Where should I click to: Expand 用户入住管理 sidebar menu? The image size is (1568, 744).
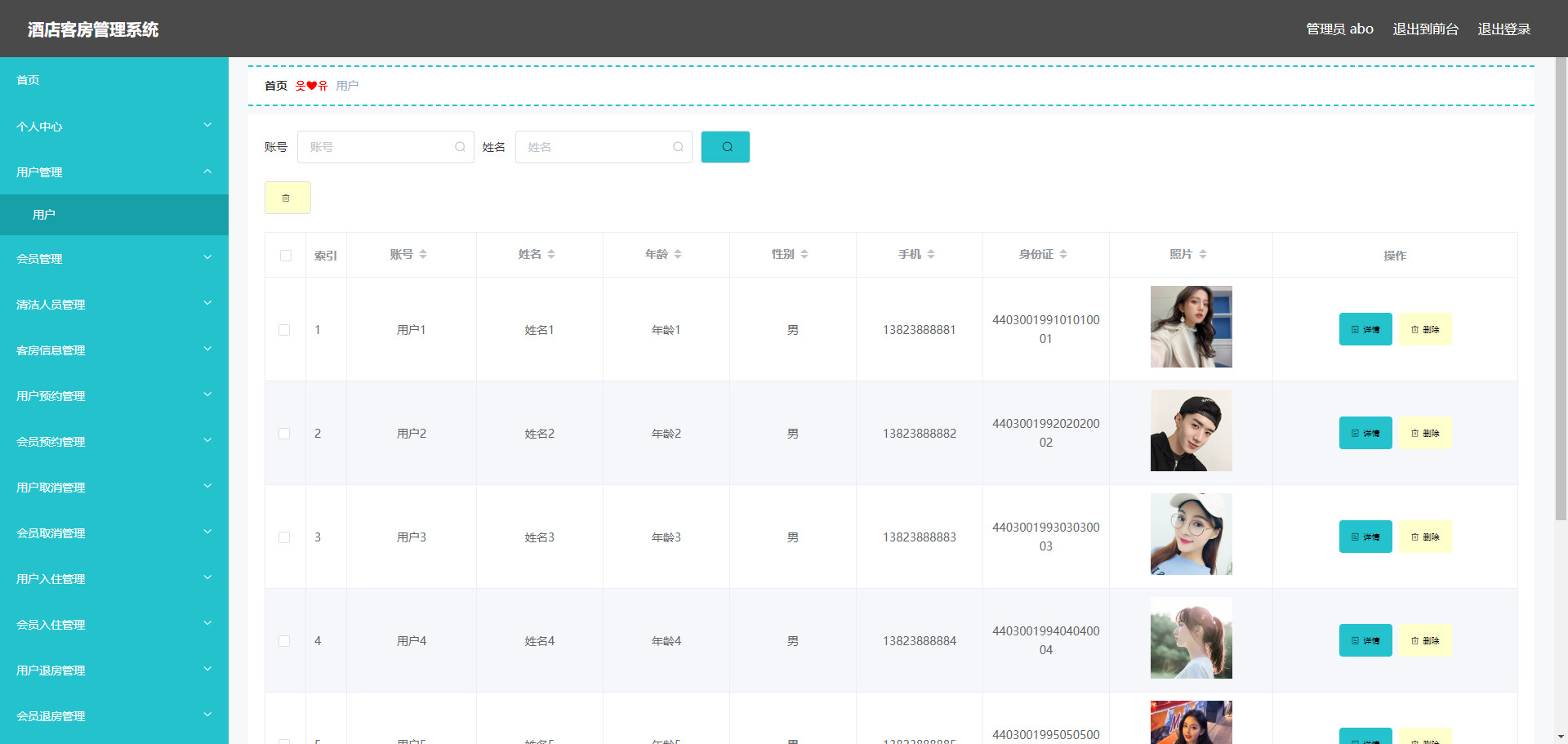coord(114,579)
